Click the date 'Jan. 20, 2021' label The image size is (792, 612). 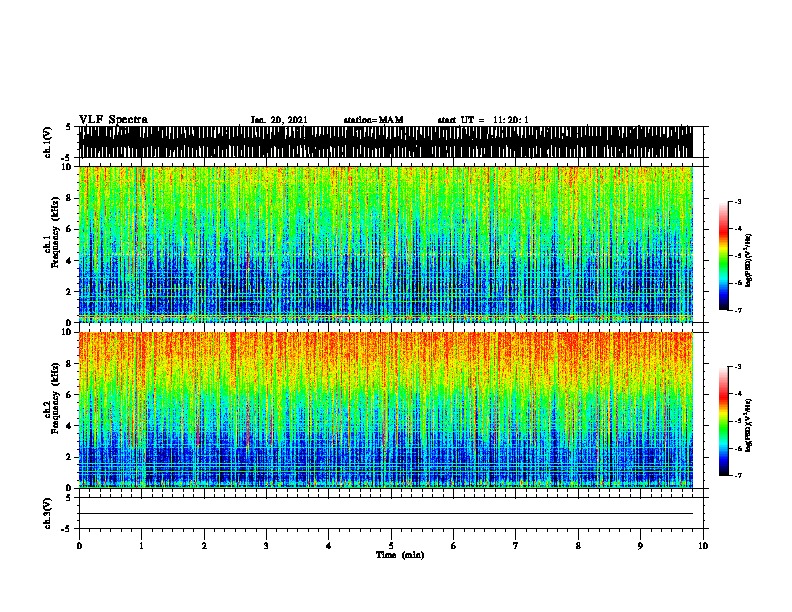(279, 120)
